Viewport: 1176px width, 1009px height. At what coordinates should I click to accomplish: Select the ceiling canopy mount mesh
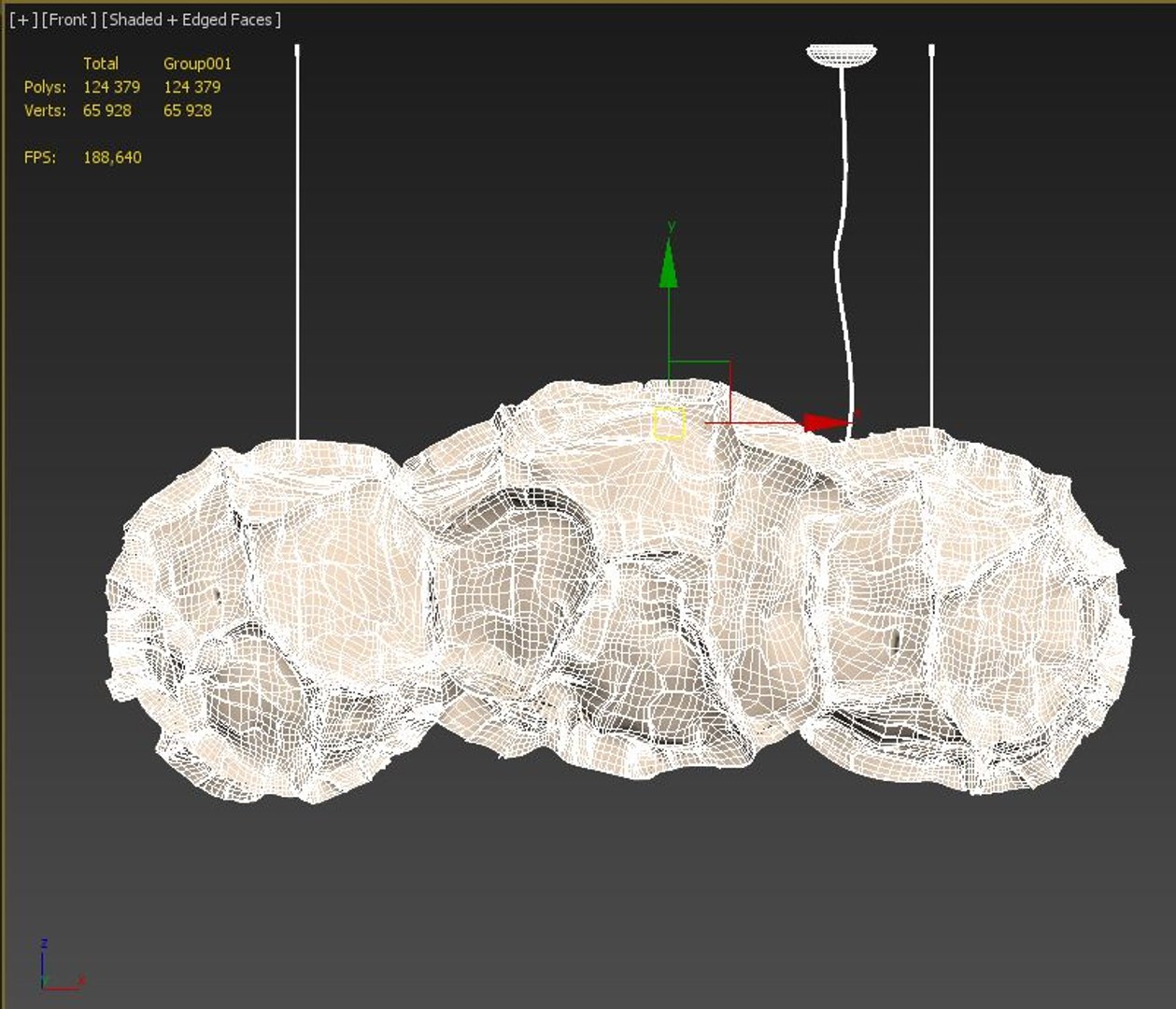pos(842,55)
